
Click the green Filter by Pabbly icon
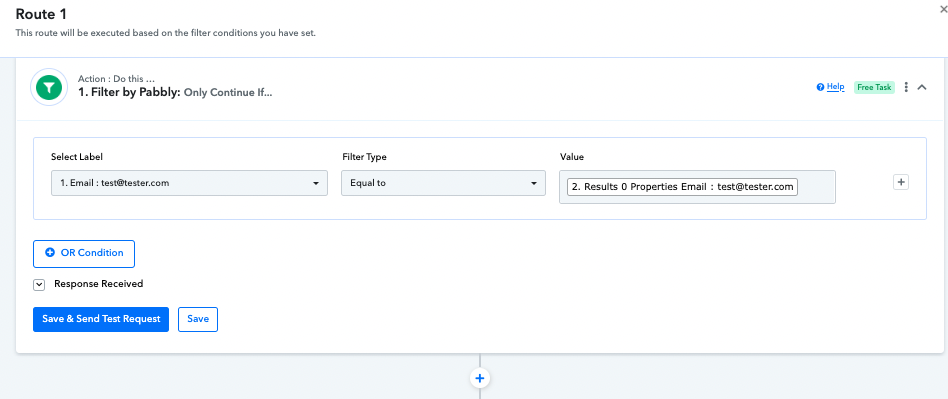pyautogui.click(x=49, y=88)
